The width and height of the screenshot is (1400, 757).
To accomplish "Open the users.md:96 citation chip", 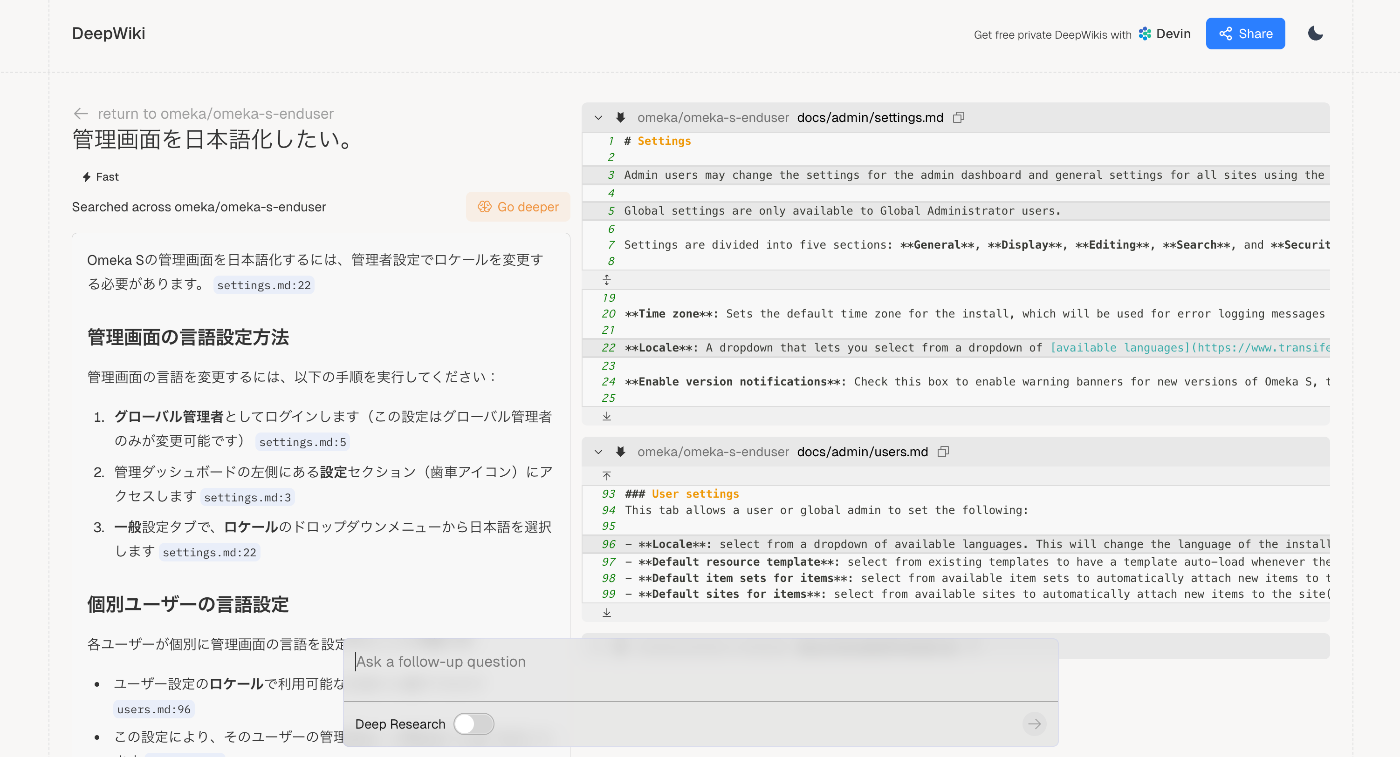I will tap(153, 709).
